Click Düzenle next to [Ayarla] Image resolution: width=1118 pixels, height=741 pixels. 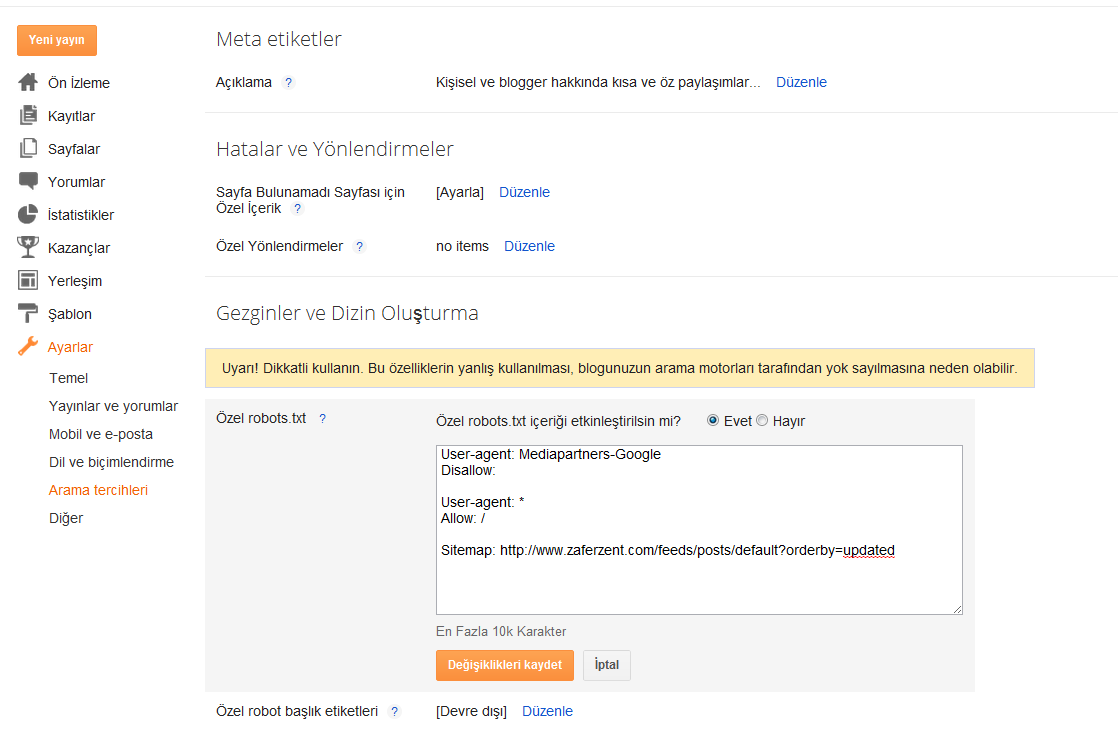524,192
